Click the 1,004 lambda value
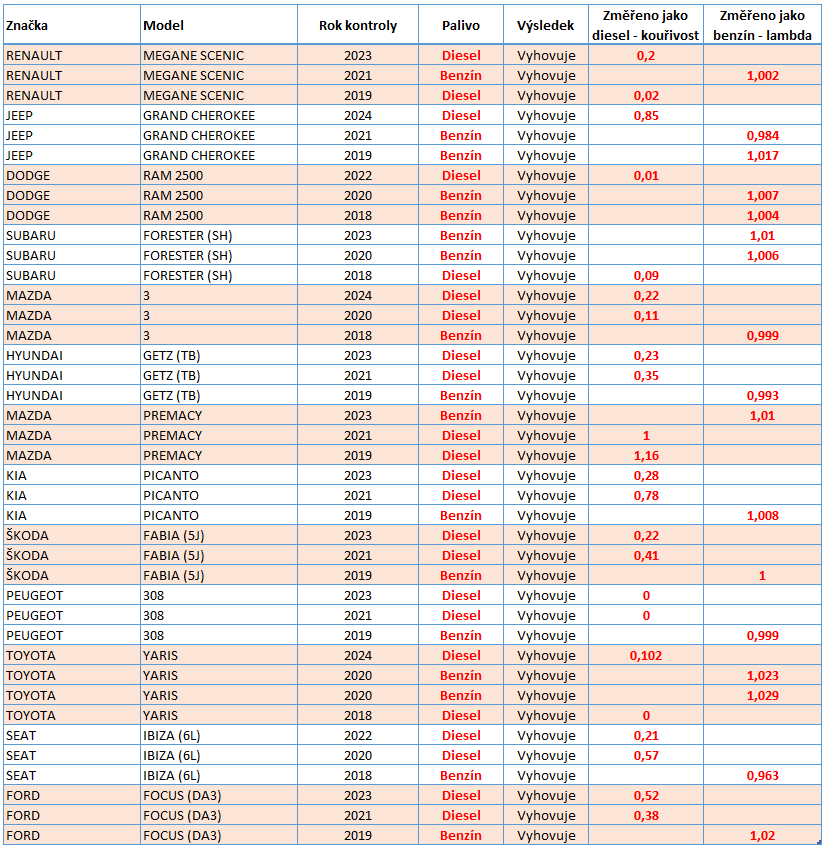This screenshot has height=850, width=828. tap(762, 216)
